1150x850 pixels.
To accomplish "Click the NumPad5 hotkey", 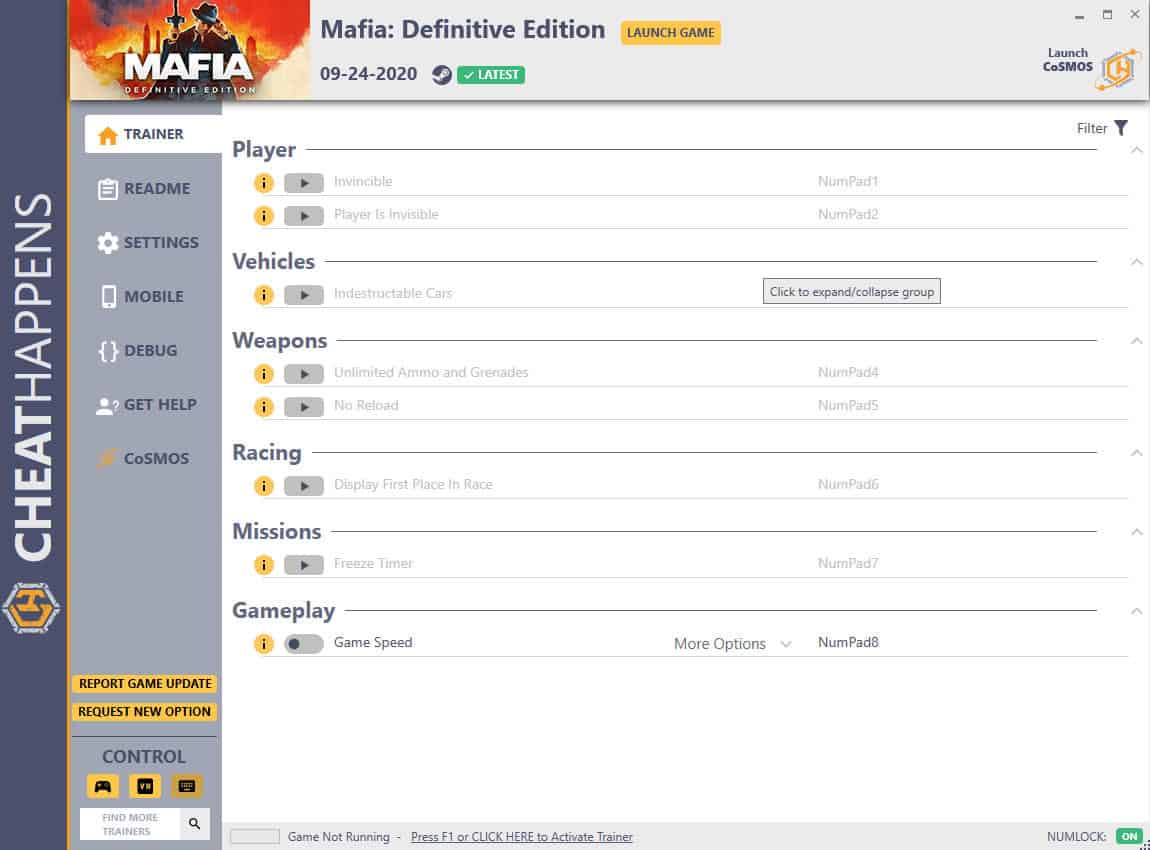I will [848, 405].
